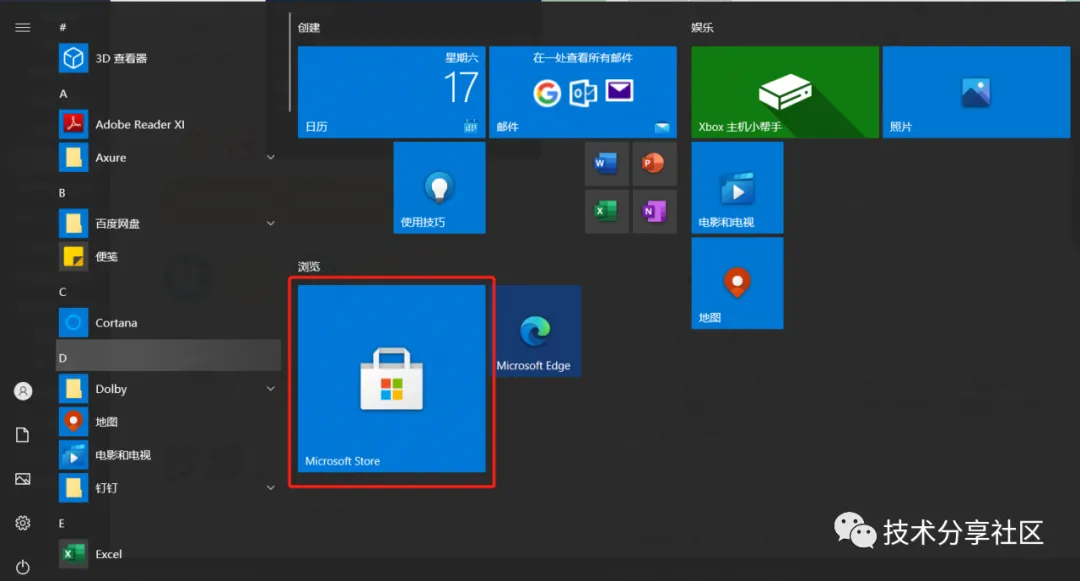Open the user account icon
Image resolution: width=1080 pixels, height=581 pixels.
23,391
